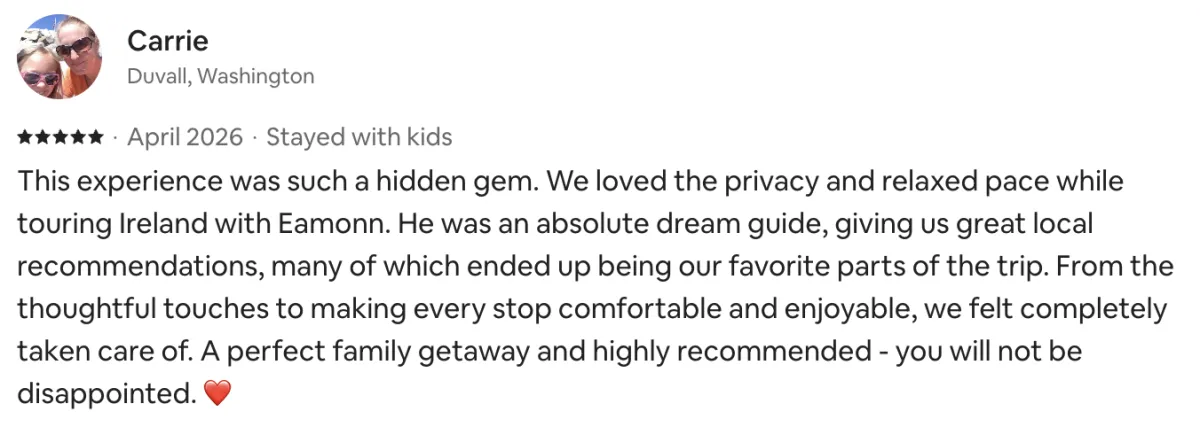Click the first star in the rating
The height and width of the screenshot is (427, 1200).
coord(24,137)
